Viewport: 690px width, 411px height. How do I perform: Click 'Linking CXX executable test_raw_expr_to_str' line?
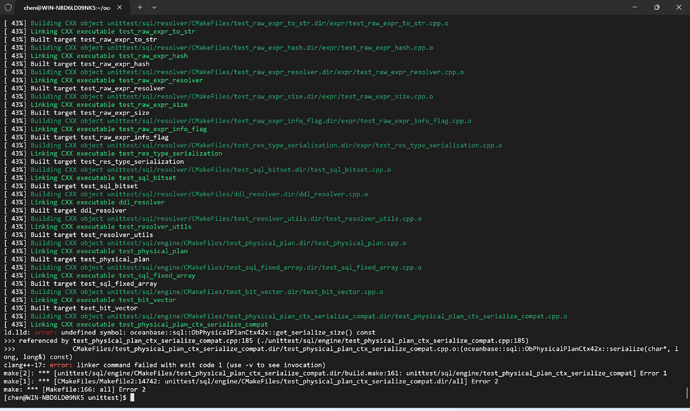[x=99, y=32]
